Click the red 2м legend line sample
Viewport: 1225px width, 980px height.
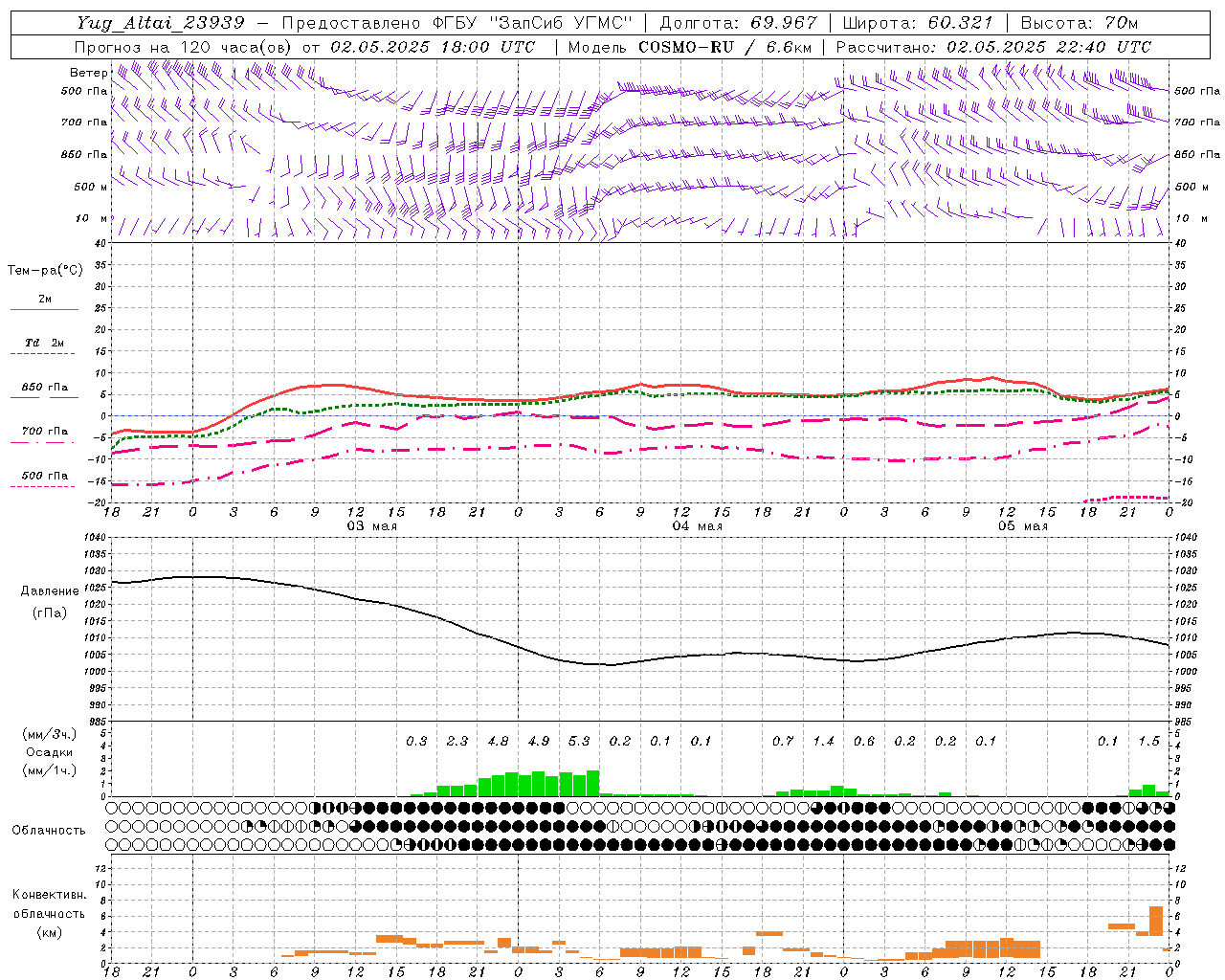click(x=44, y=309)
